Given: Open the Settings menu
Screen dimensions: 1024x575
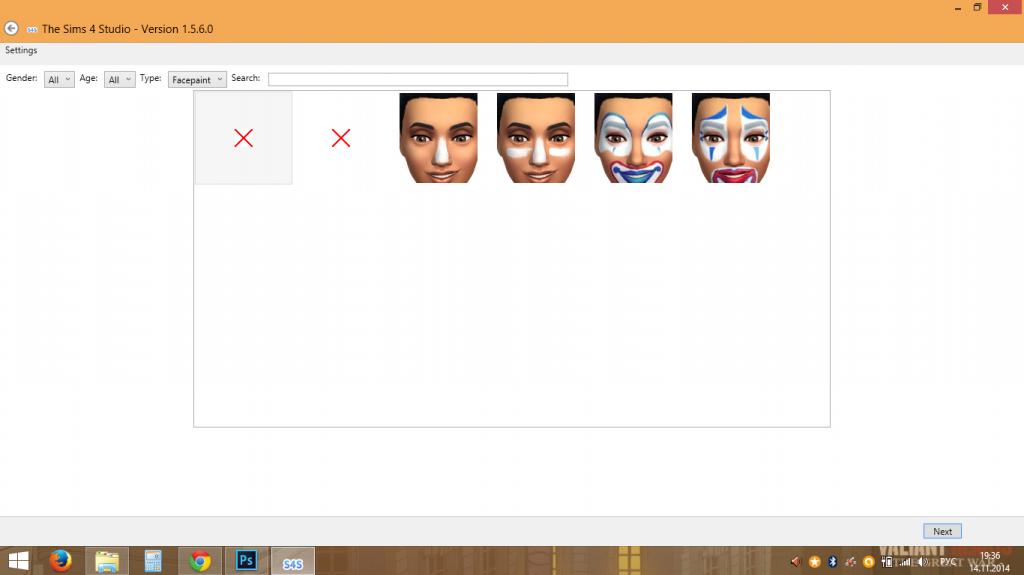Looking at the screenshot, I should click(21, 50).
